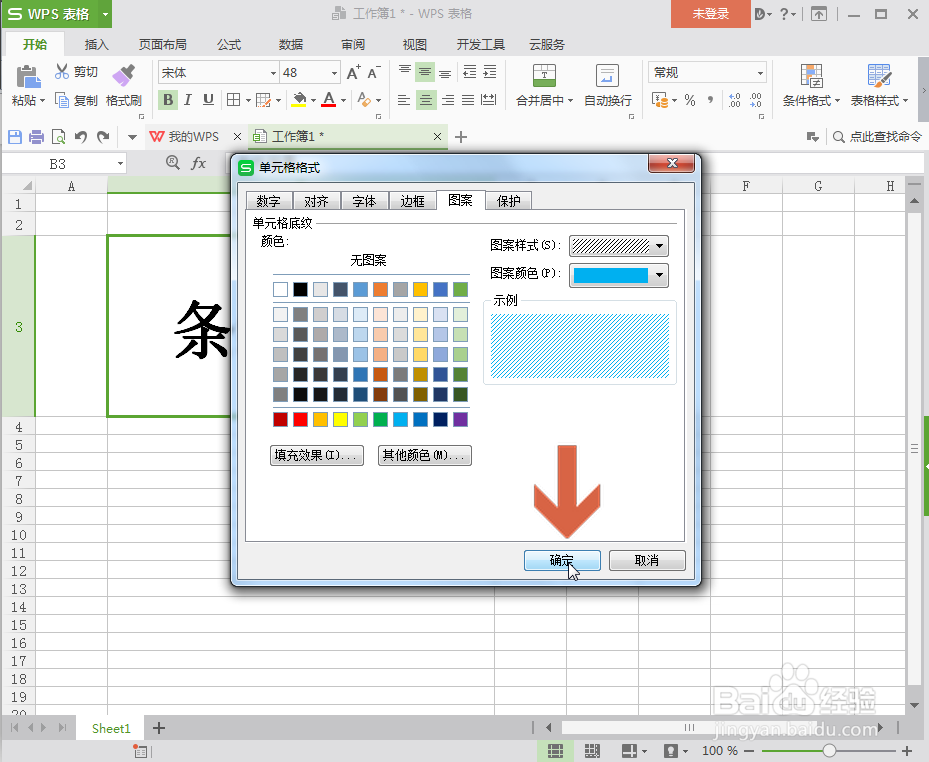The width and height of the screenshot is (929, 762).
Task: Open the 图案样式 pattern style dropdown
Action: coord(659,246)
